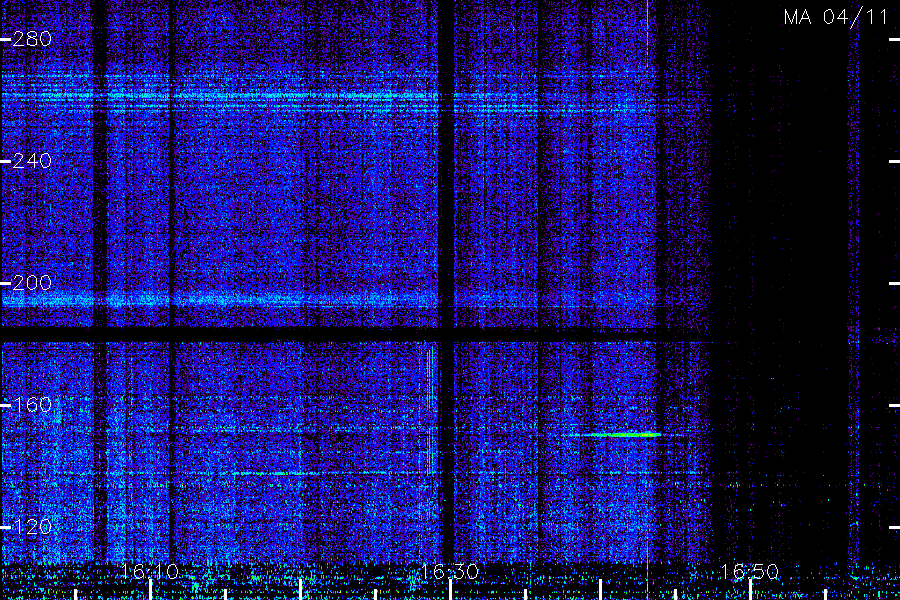The width and height of the screenshot is (900, 600).
Task: Click the time tick mark under 16:50
Action: pos(750,590)
